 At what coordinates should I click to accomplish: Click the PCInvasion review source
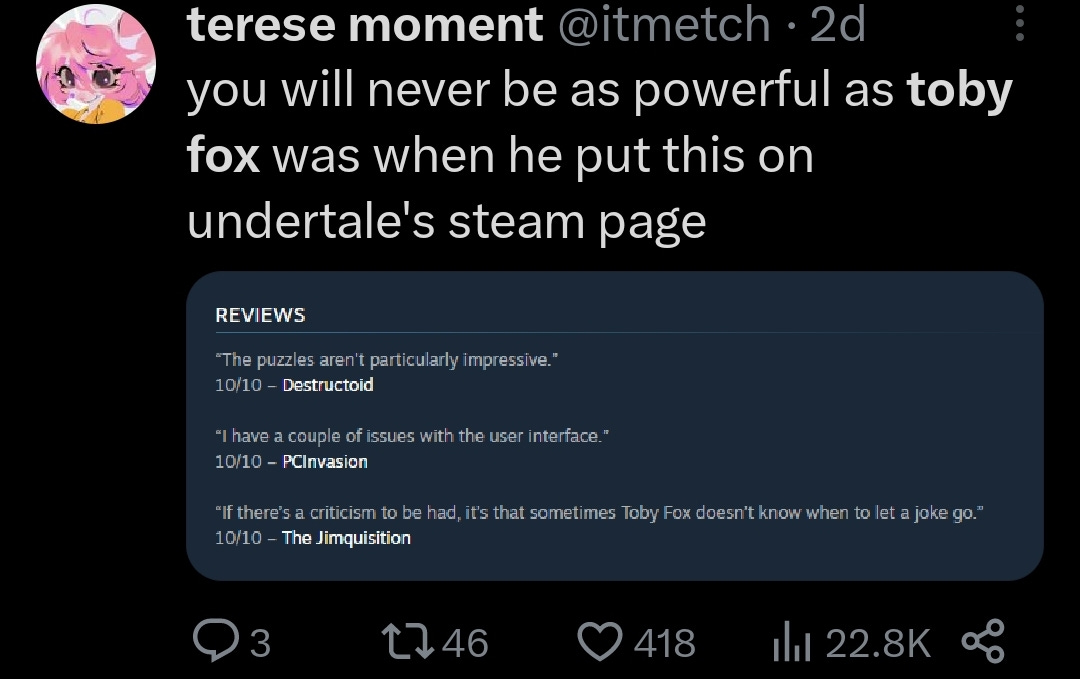325,461
